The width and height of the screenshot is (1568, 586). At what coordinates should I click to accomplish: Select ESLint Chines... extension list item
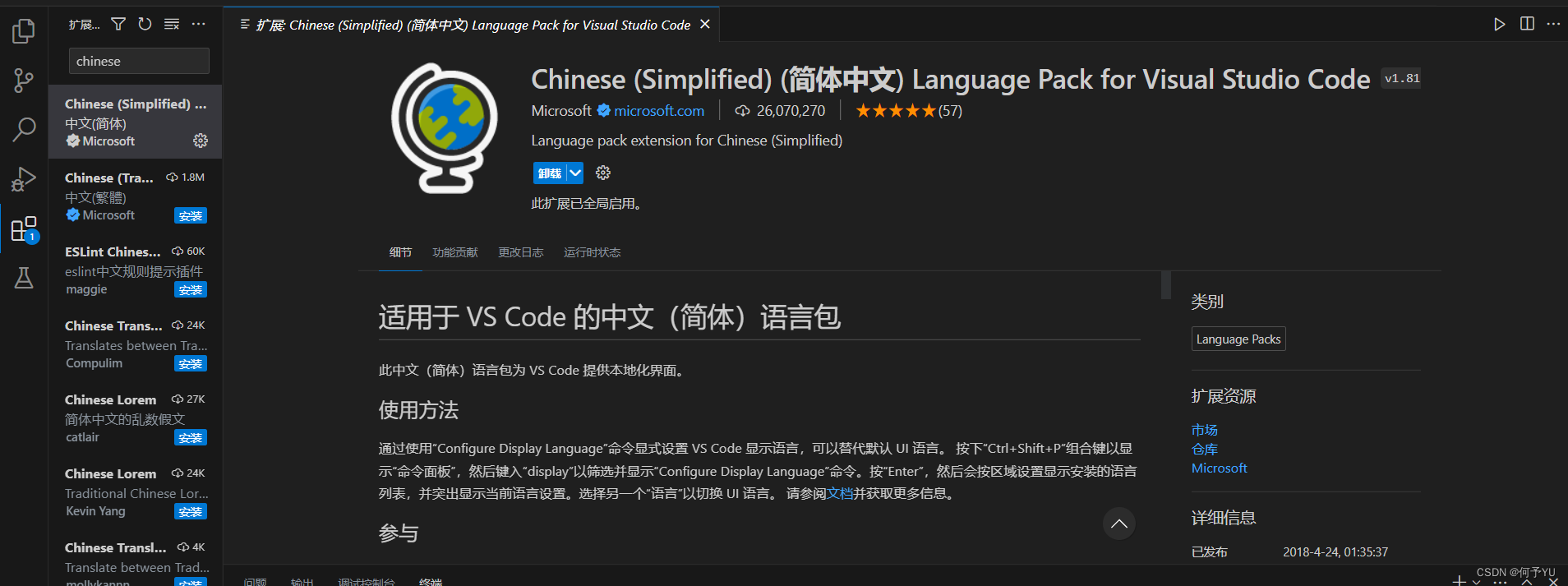click(x=136, y=270)
